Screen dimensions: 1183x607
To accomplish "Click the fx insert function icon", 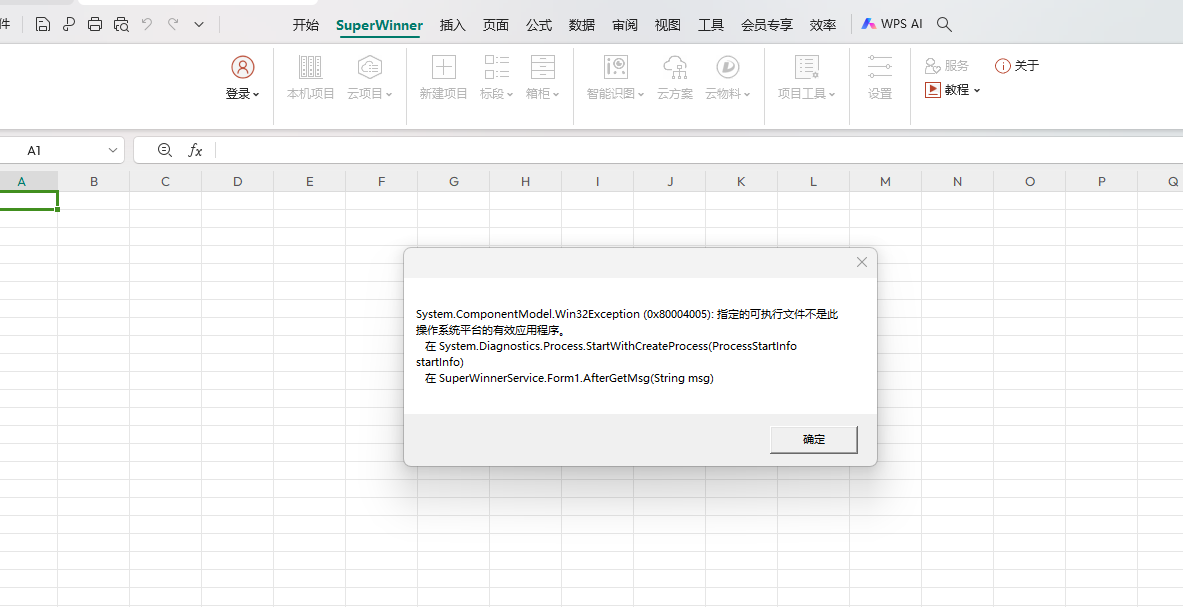I will pos(195,150).
